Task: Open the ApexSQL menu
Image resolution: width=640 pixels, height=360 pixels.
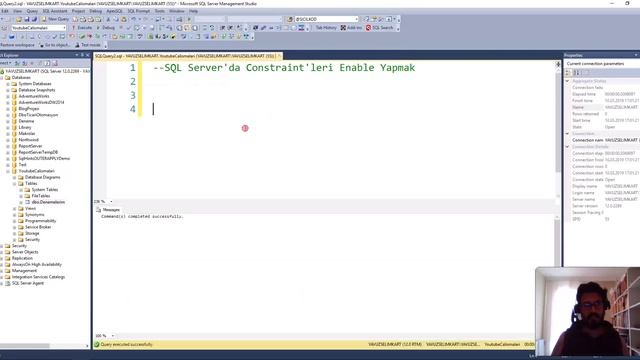Action: tap(114, 11)
